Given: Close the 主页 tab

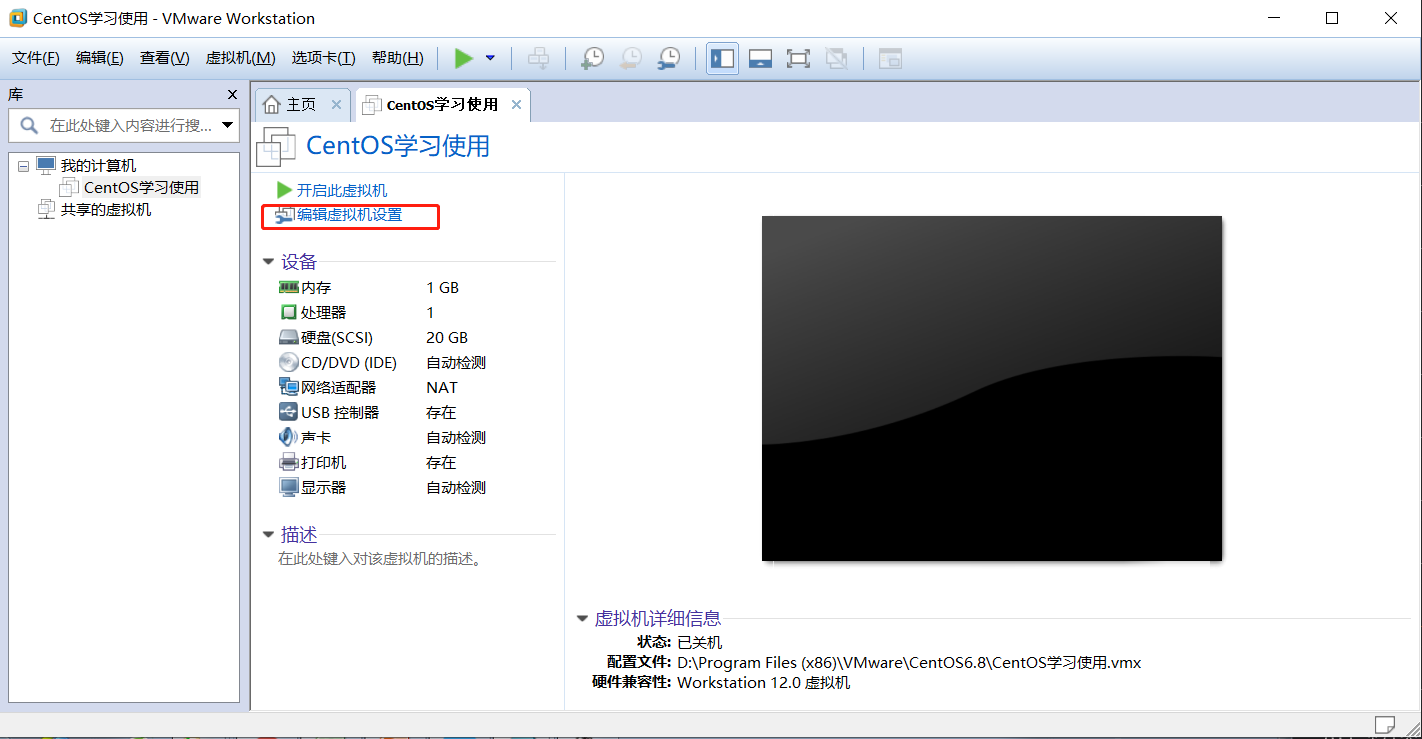Looking at the screenshot, I should (x=336, y=105).
